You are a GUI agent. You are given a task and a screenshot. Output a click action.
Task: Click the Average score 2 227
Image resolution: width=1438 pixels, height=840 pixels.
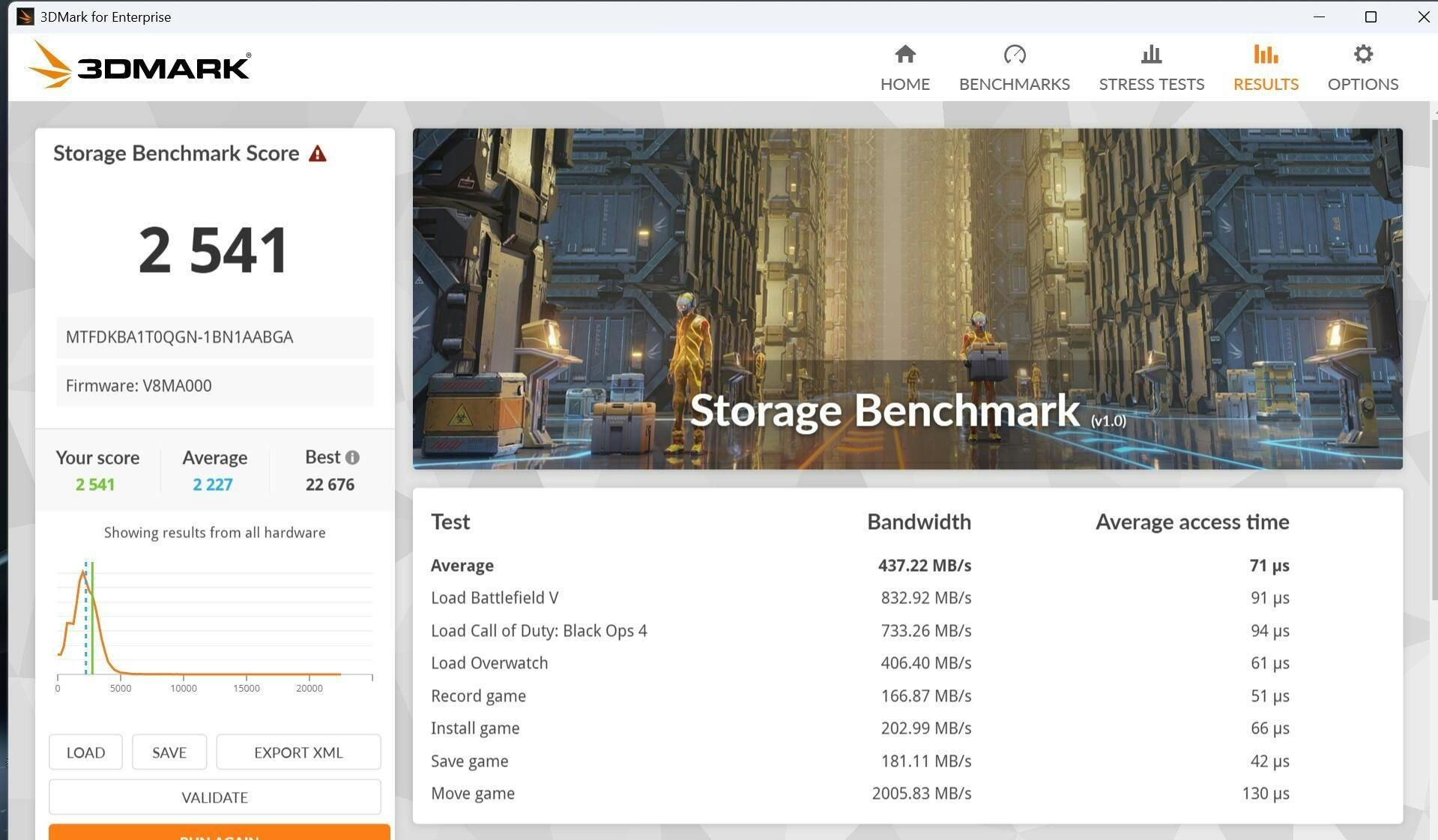coord(213,485)
